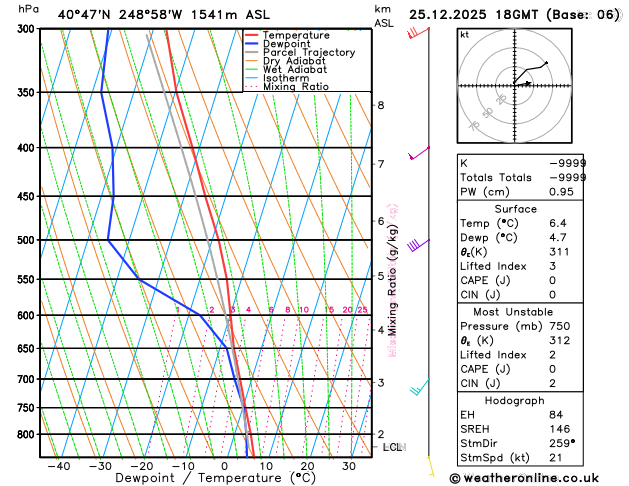Click the red wind barb at 300 hPa
The height and width of the screenshot is (486, 629).
[x=418, y=32]
